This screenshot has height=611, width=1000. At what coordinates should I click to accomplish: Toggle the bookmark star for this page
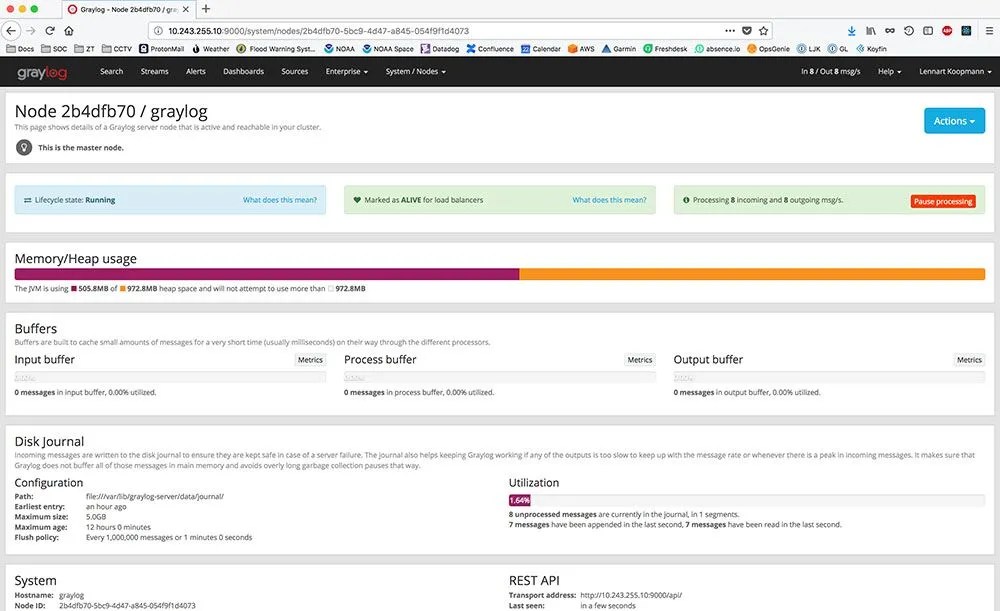764,31
